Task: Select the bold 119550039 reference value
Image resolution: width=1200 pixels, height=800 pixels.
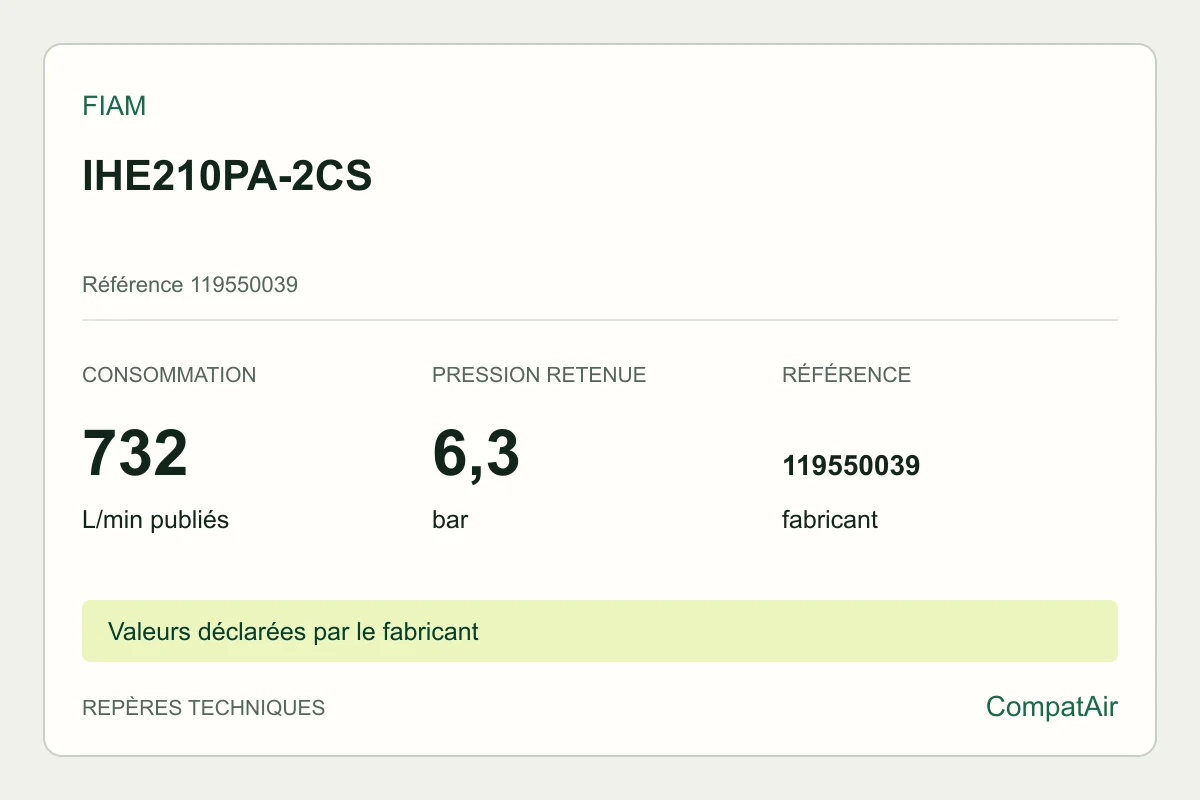Action: 851,466
